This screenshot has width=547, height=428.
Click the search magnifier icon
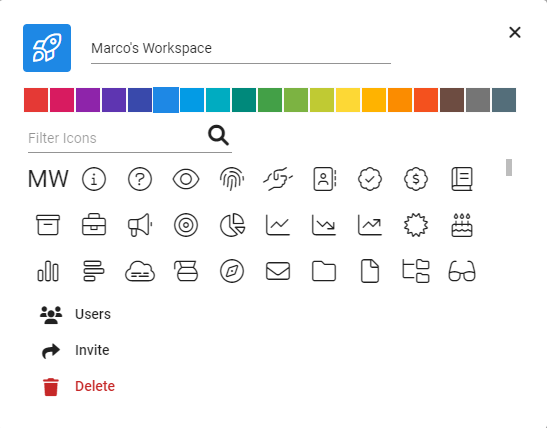[x=218, y=135]
